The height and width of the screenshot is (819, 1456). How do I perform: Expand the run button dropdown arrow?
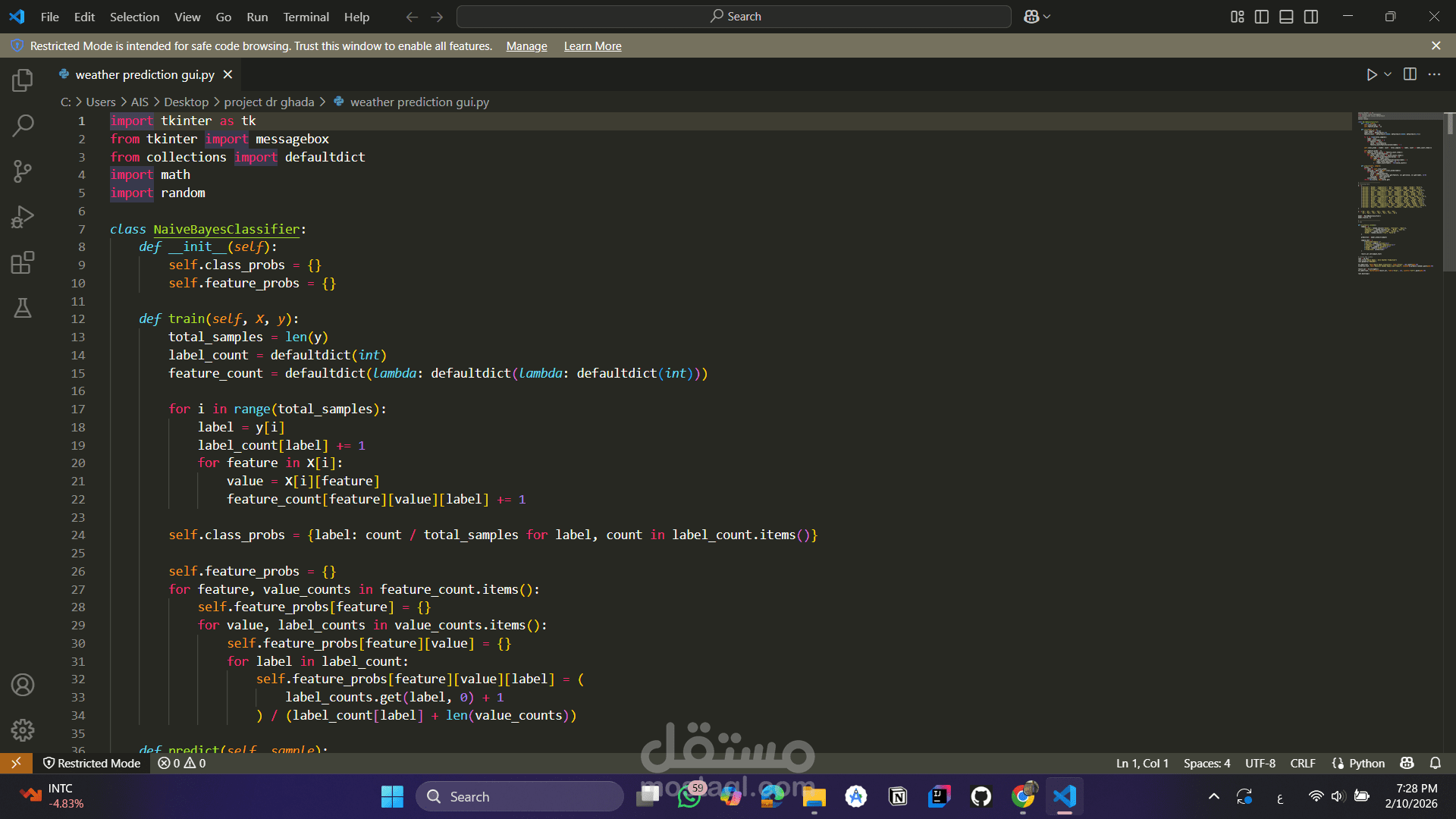coord(1388,74)
